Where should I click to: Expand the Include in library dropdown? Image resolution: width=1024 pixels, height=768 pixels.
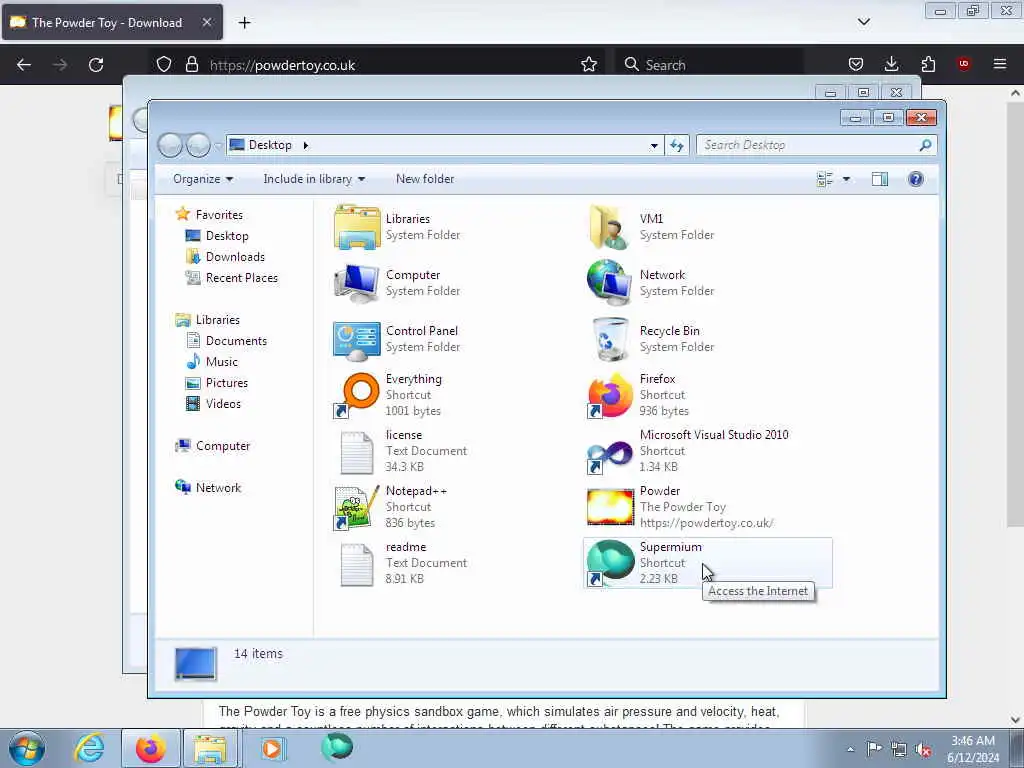[x=314, y=179]
